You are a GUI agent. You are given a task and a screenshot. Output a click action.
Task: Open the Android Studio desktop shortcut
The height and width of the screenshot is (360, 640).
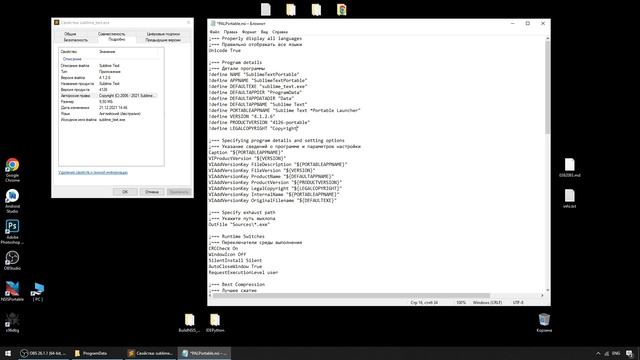[12, 200]
